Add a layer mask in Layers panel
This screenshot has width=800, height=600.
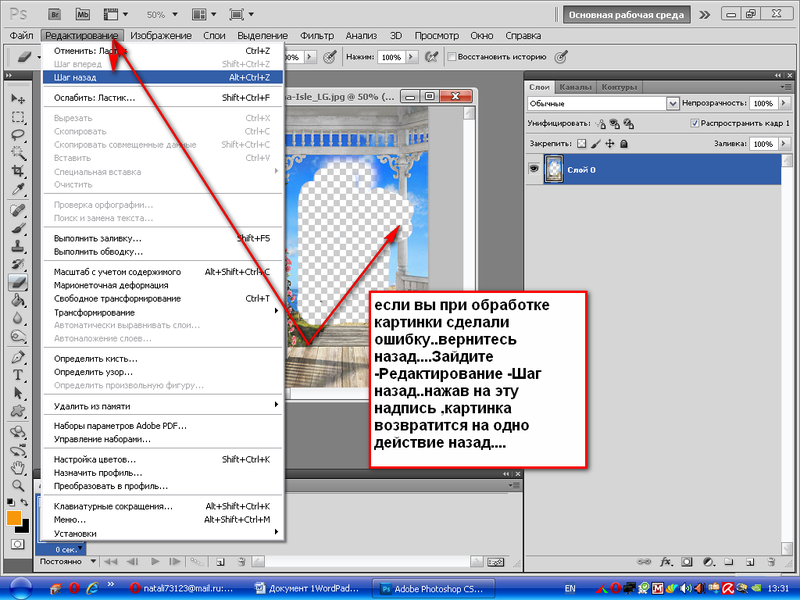[687, 562]
